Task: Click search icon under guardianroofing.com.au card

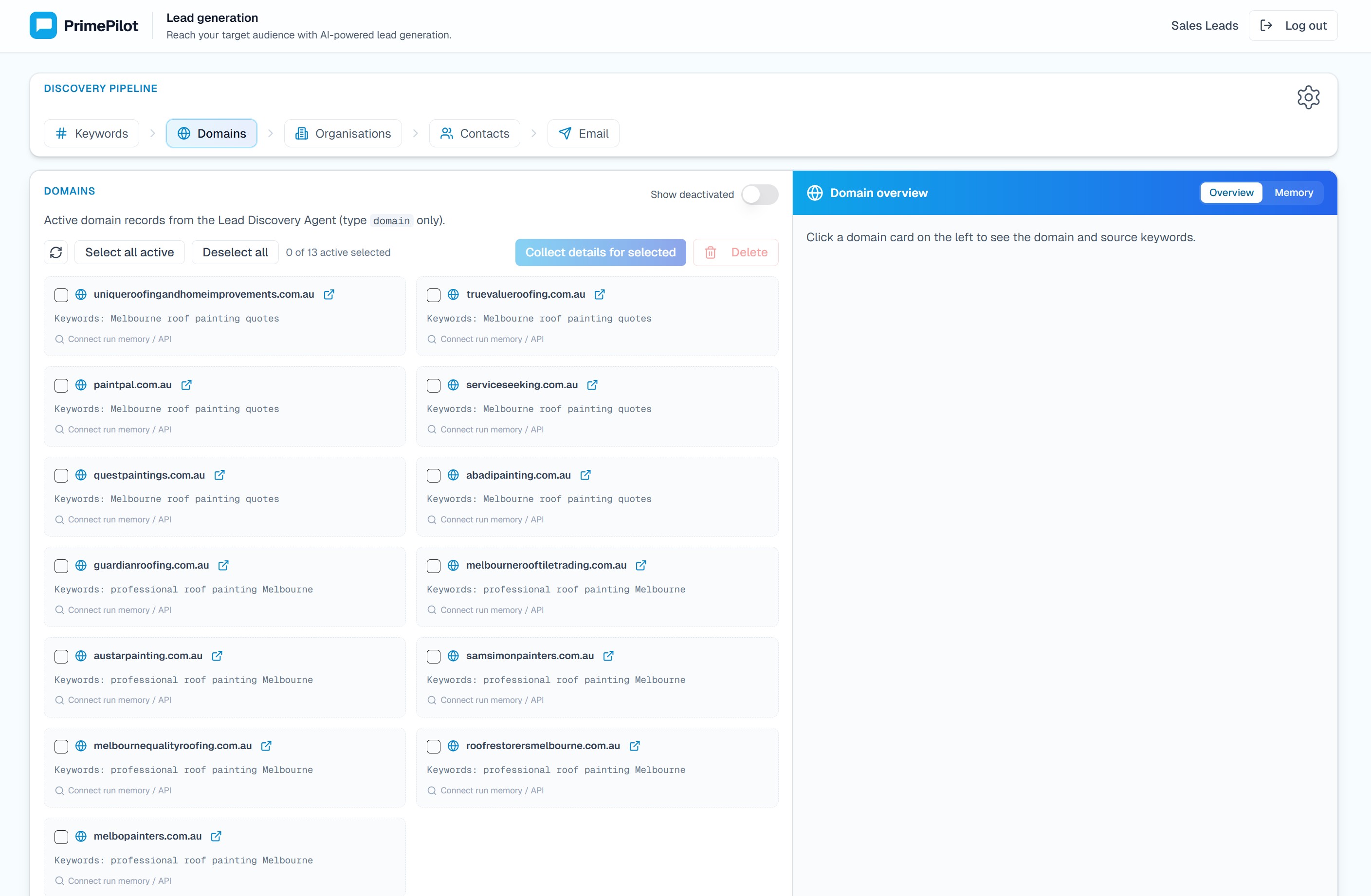Action: 59,610
